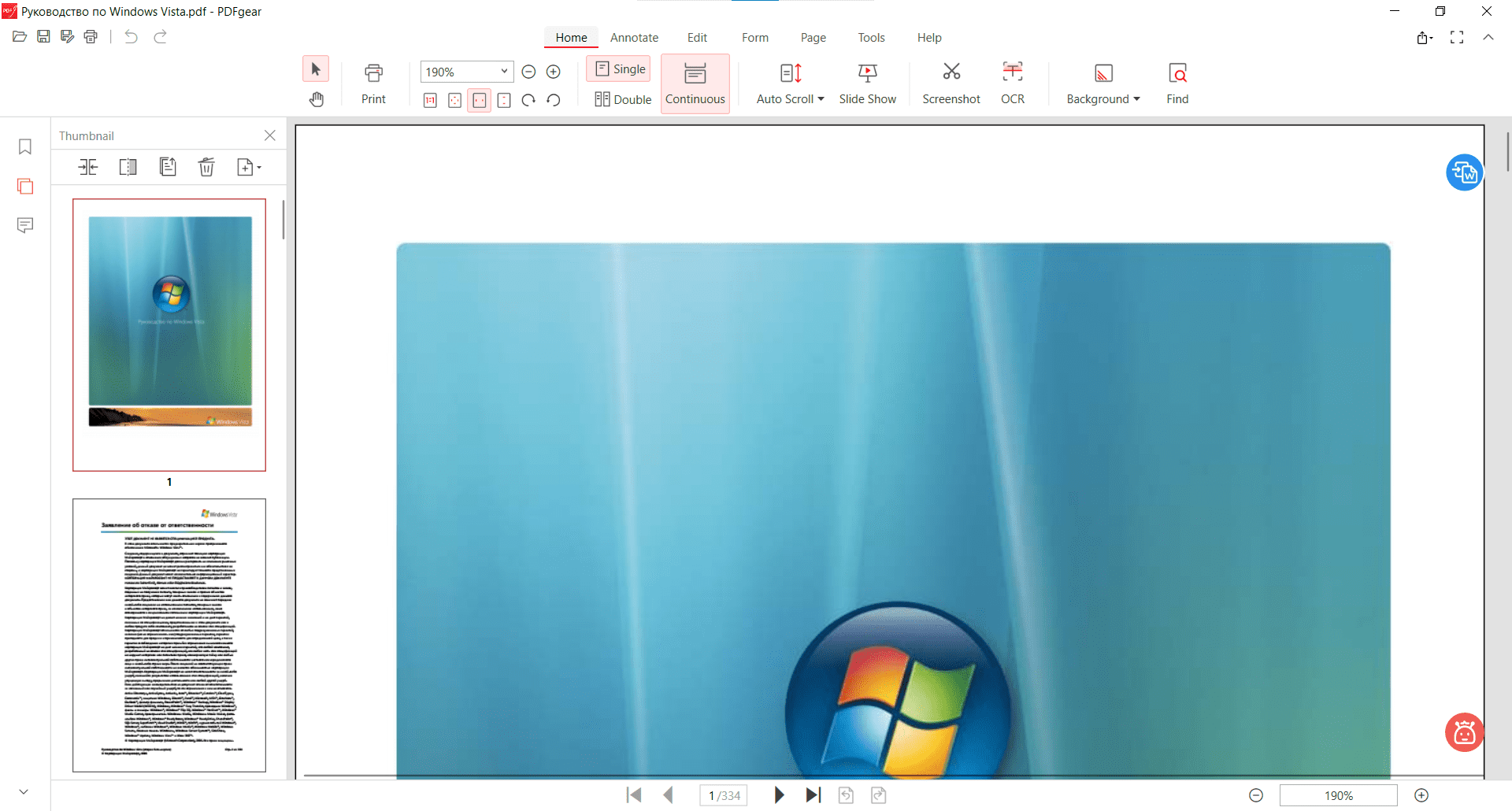1512x811 pixels.
Task: Open the Help tab
Action: [929, 38]
